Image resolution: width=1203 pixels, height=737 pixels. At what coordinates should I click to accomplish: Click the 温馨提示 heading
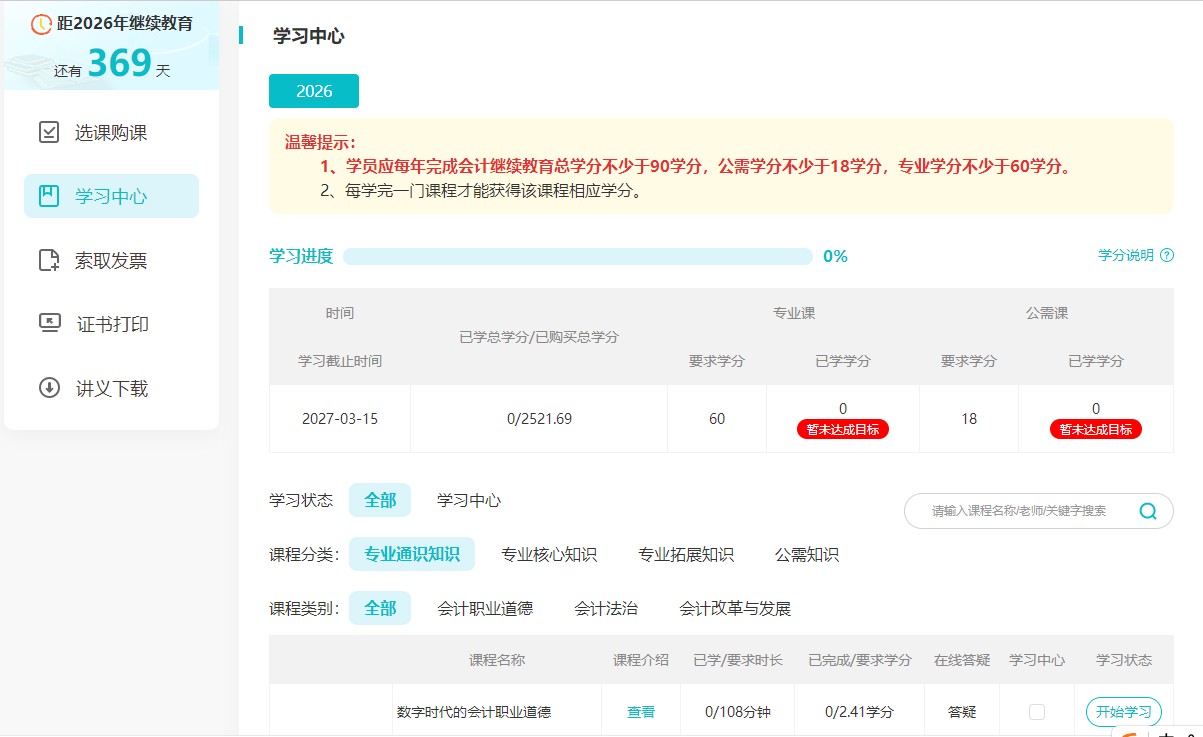(x=320, y=142)
